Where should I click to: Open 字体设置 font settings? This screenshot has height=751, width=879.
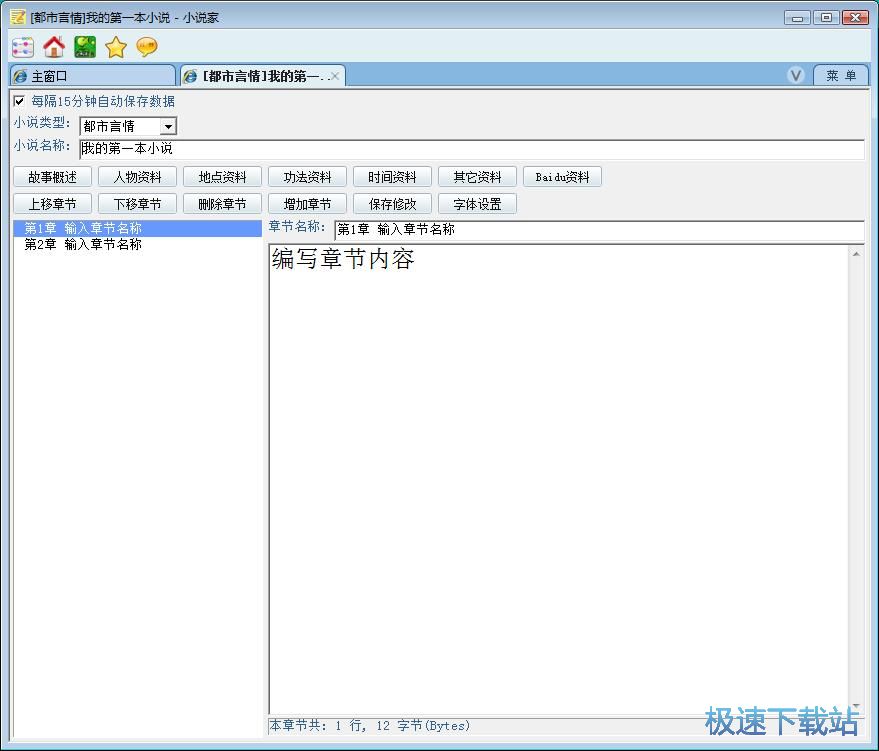478,204
